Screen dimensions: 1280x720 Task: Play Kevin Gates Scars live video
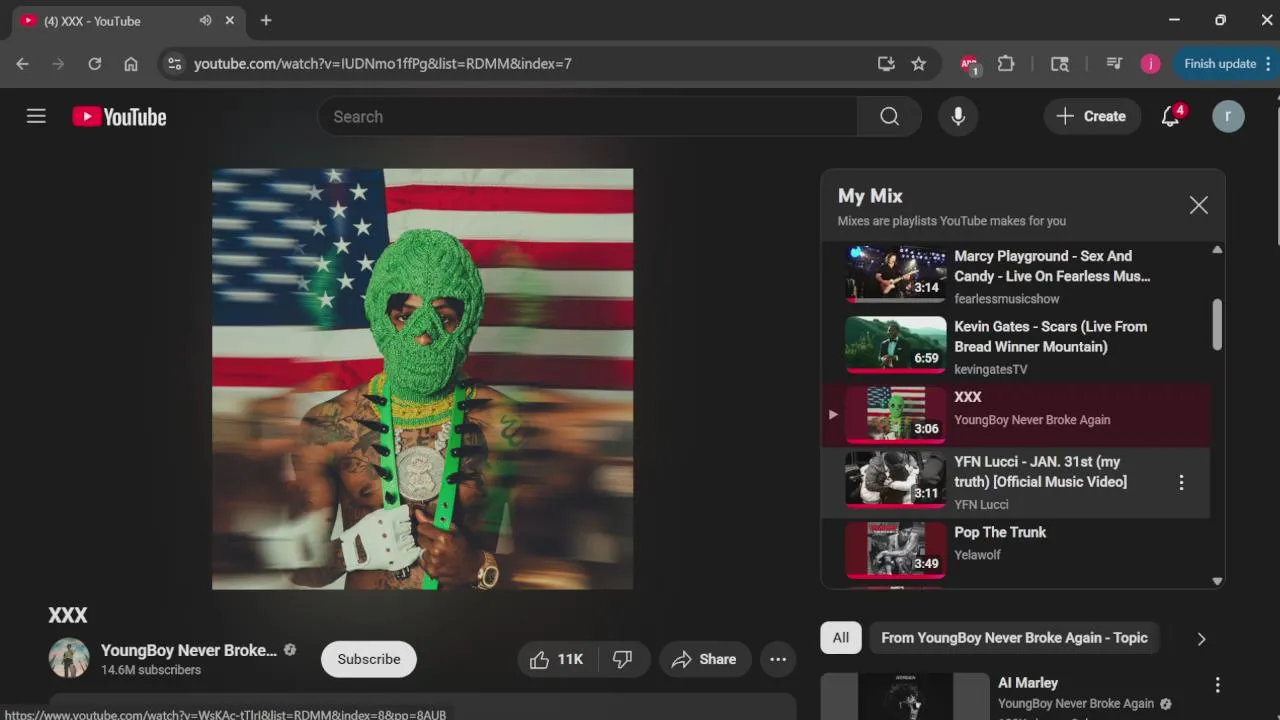(1015, 346)
